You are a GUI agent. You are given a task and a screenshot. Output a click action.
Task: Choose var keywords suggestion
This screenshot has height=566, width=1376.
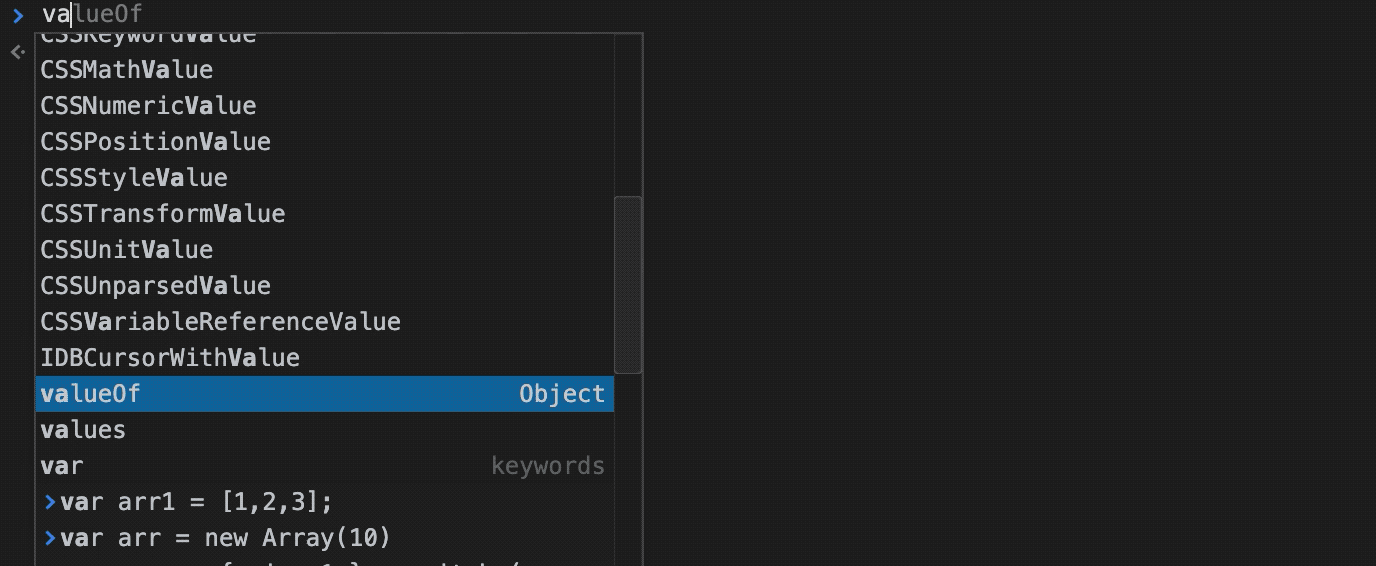coord(325,466)
